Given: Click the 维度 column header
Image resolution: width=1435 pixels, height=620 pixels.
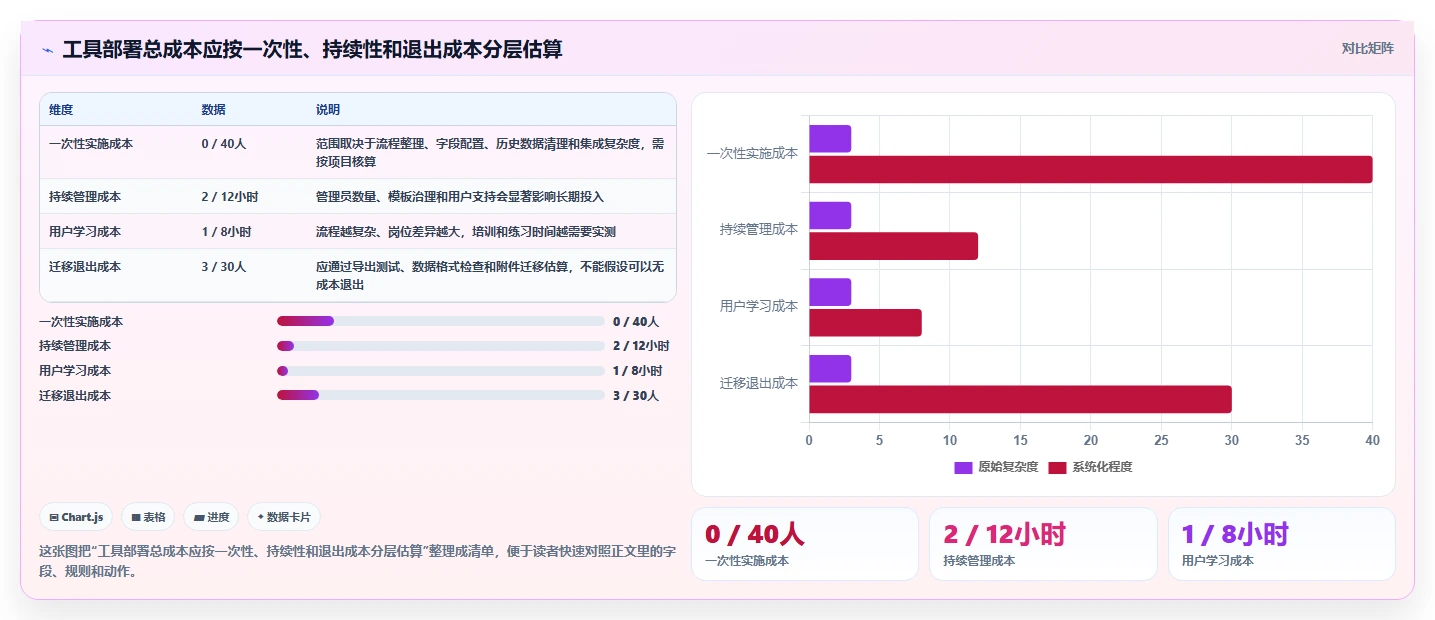Looking at the screenshot, I should click(61, 109).
